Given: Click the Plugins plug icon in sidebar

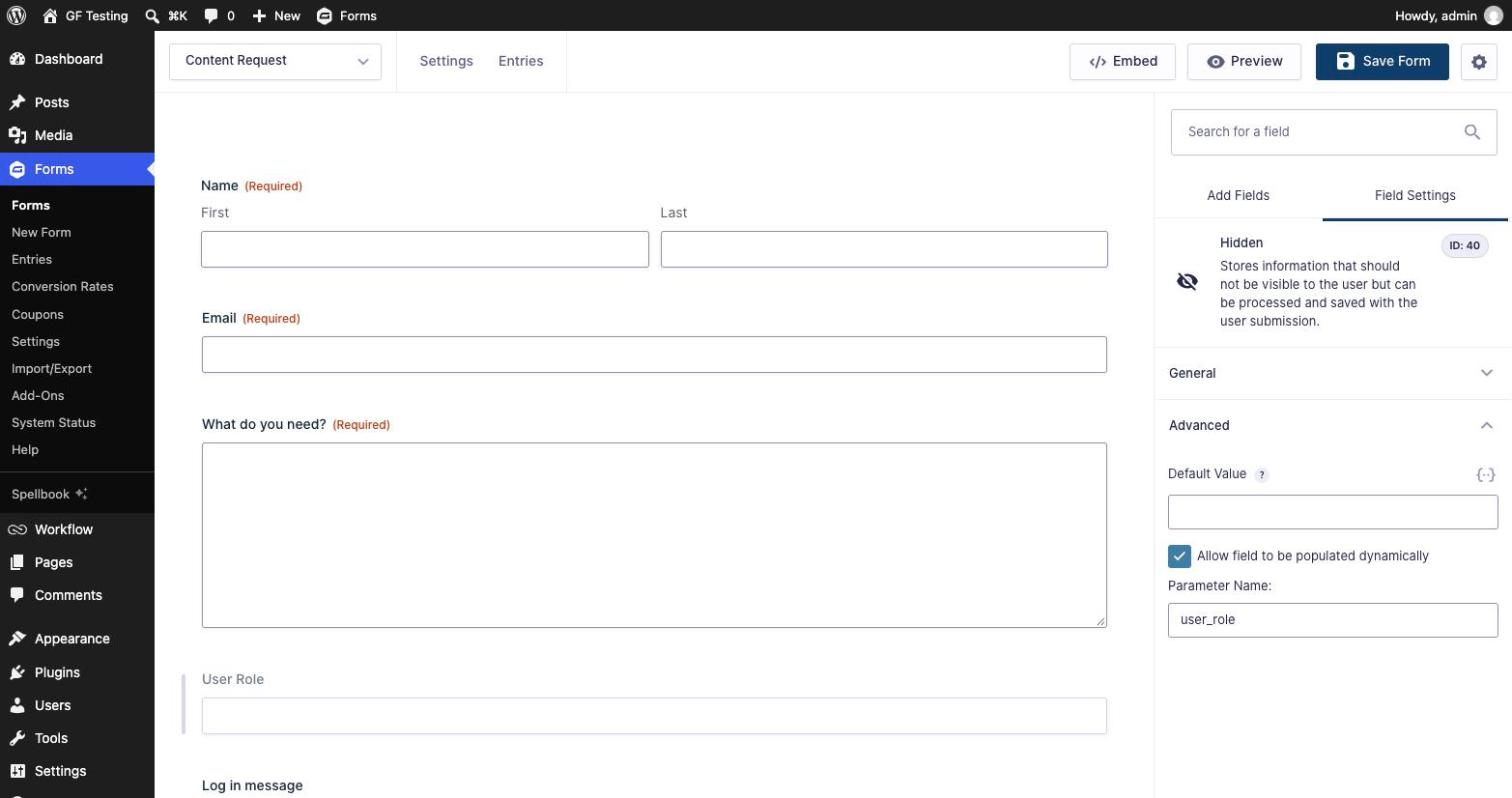Looking at the screenshot, I should pyautogui.click(x=17, y=672).
